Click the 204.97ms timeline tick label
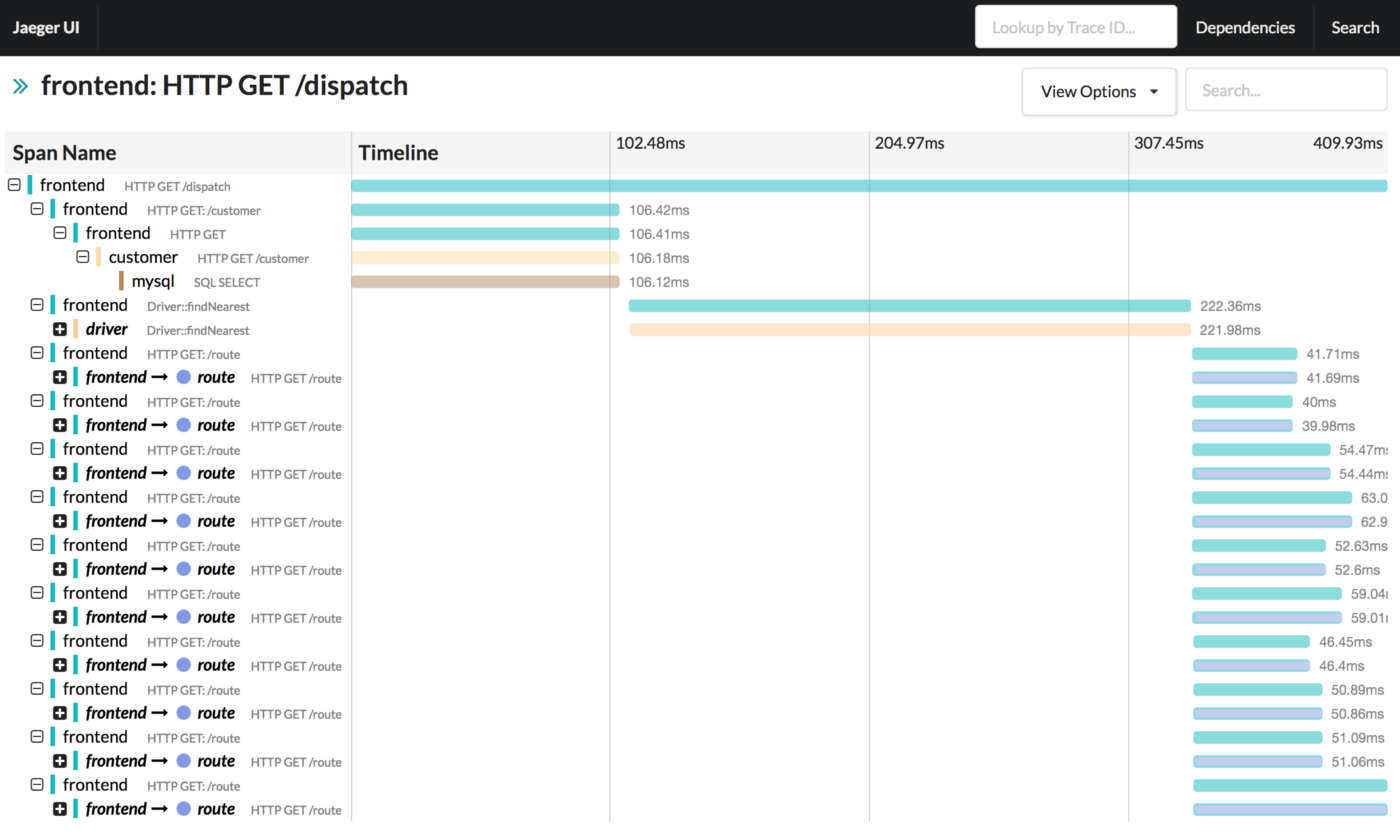The width and height of the screenshot is (1400, 835). pos(909,144)
